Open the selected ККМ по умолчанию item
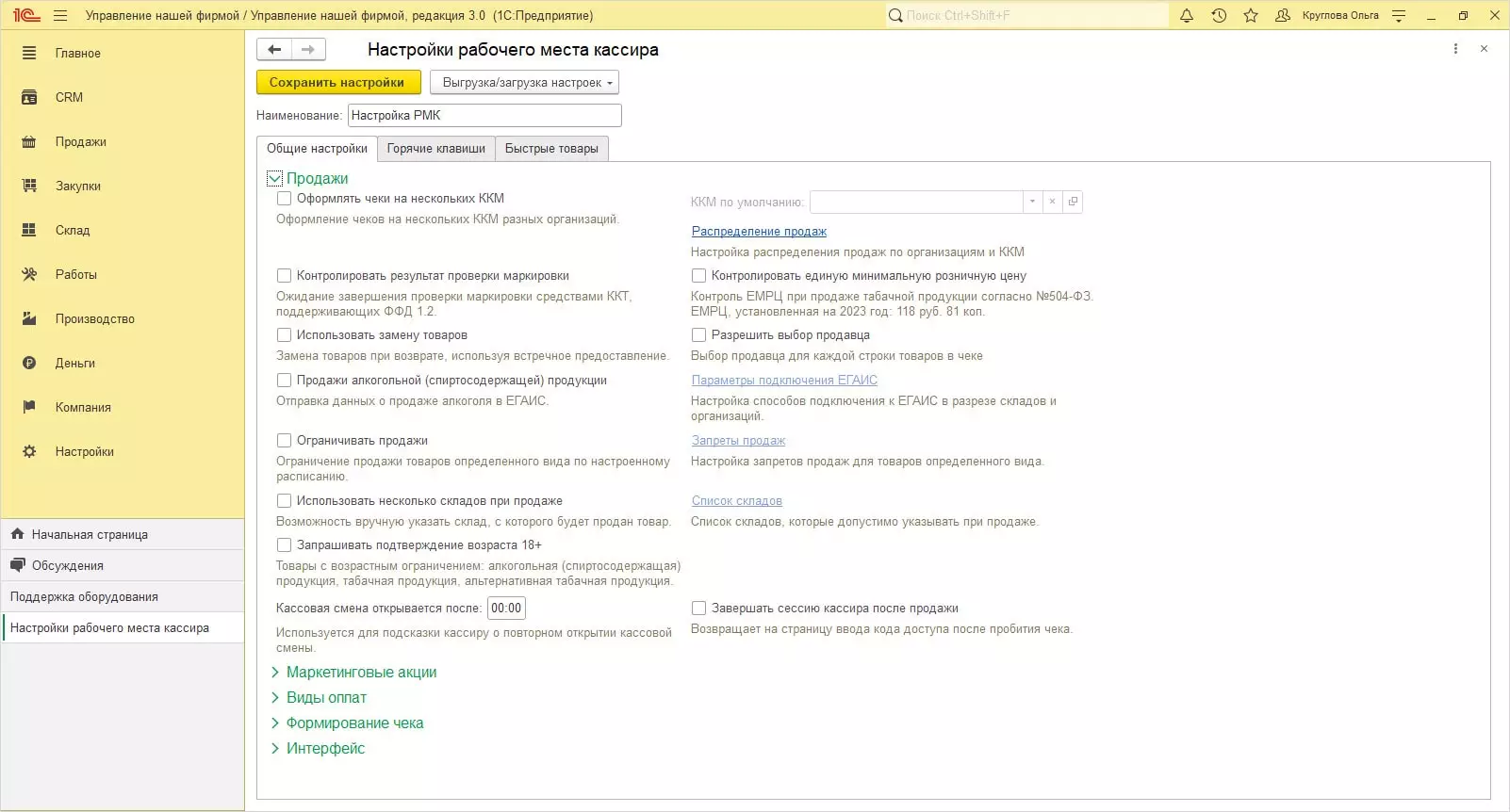 coord(1073,202)
